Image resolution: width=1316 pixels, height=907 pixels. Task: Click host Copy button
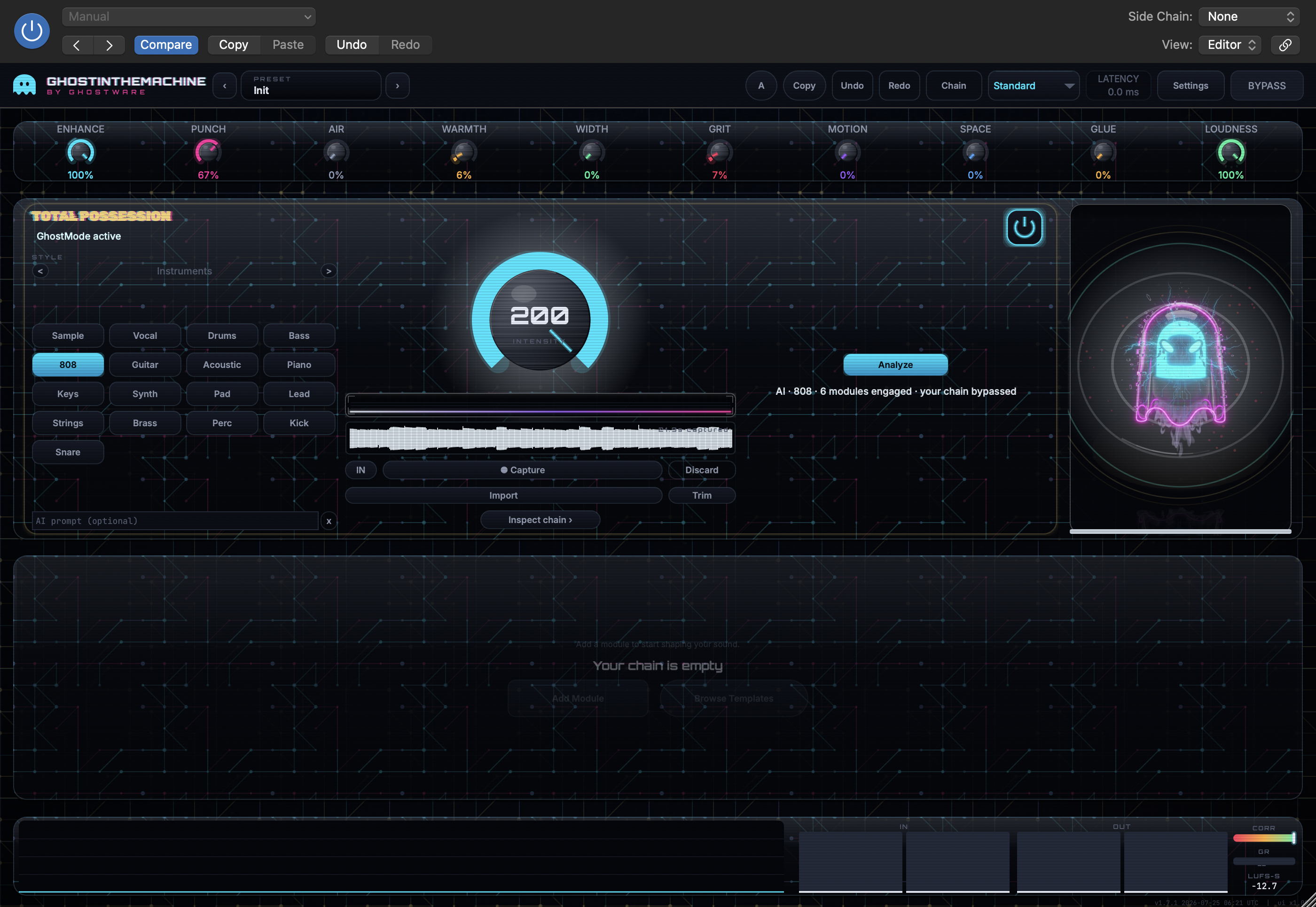point(234,45)
